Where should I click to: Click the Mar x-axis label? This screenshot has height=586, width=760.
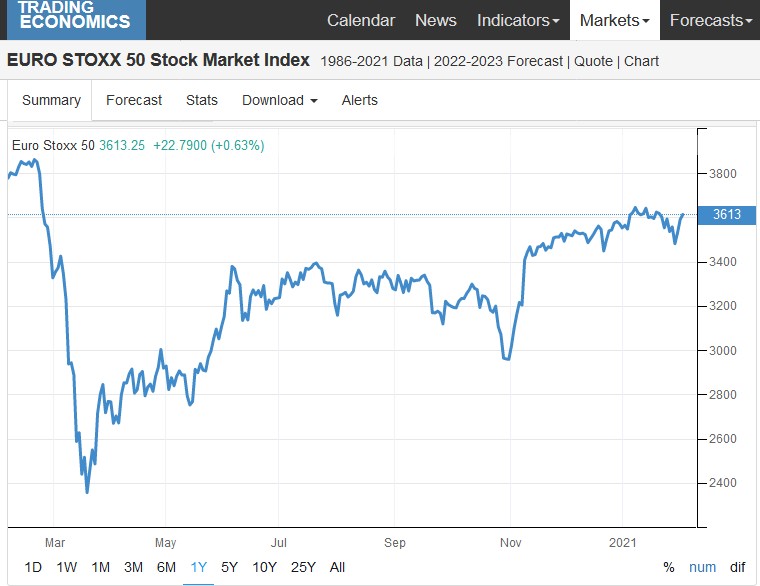coord(55,542)
